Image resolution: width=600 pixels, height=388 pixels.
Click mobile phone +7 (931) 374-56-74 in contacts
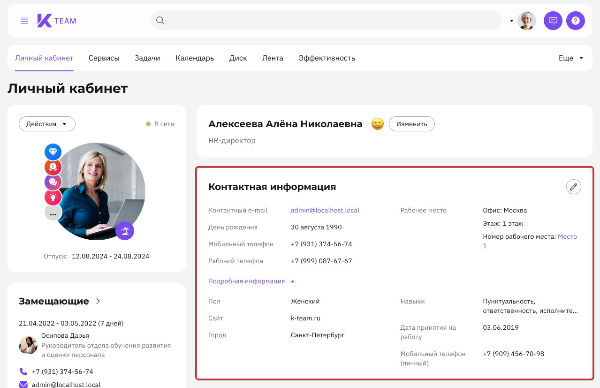[x=321, y=244]
